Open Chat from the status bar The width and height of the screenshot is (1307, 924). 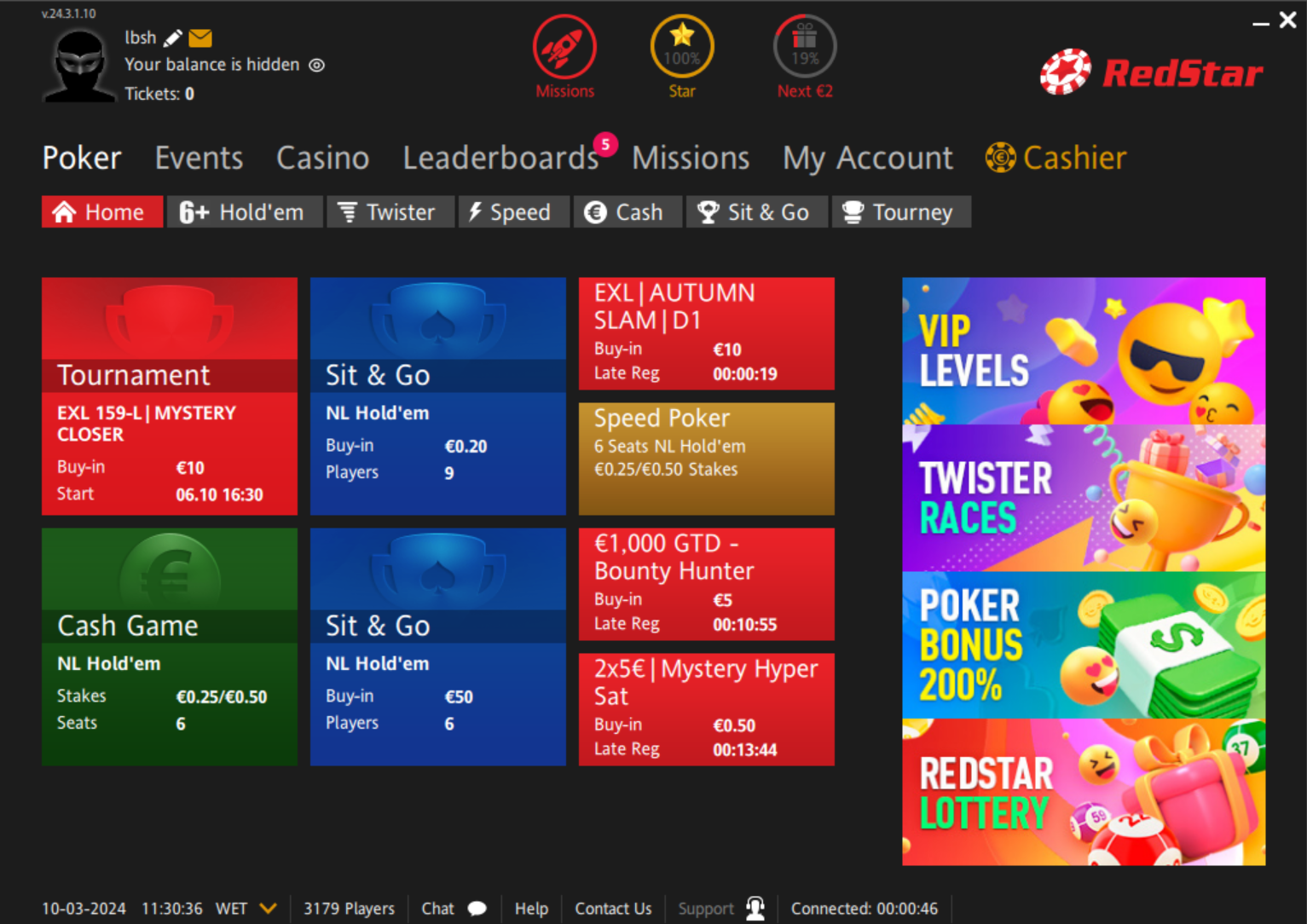(437, 909)
